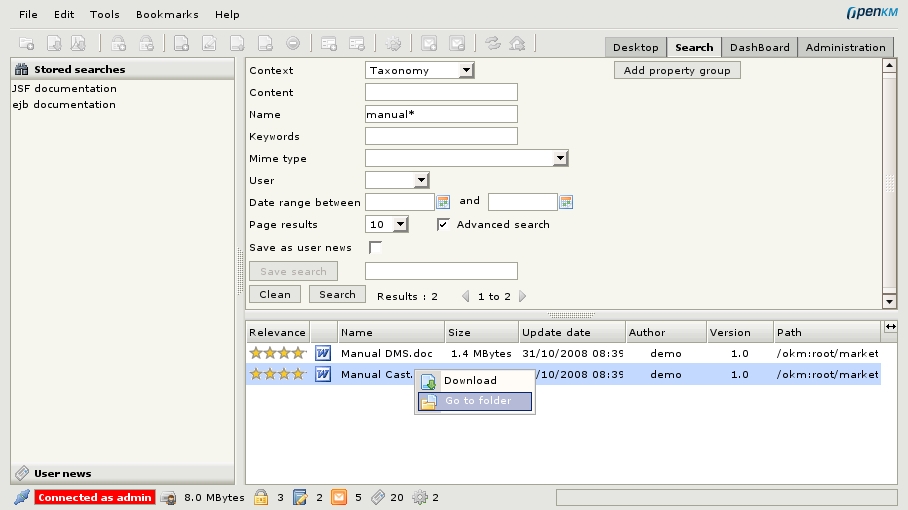Click the cancel check-out toolbar icon
Viewport: 908px width, 510px height.
[x=265, y=43]
